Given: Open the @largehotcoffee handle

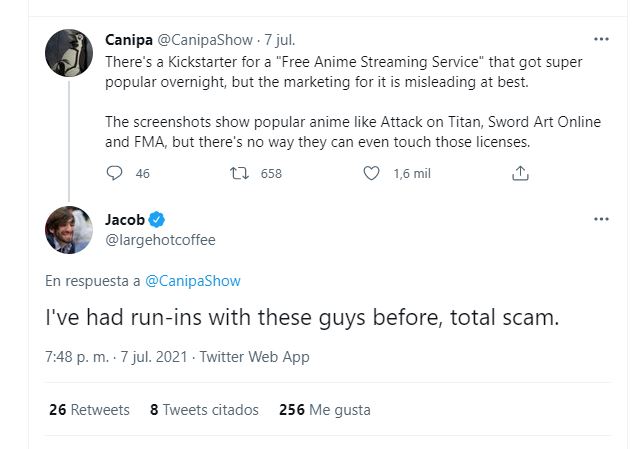Looking at the screenshot, I should coord(160,240).
